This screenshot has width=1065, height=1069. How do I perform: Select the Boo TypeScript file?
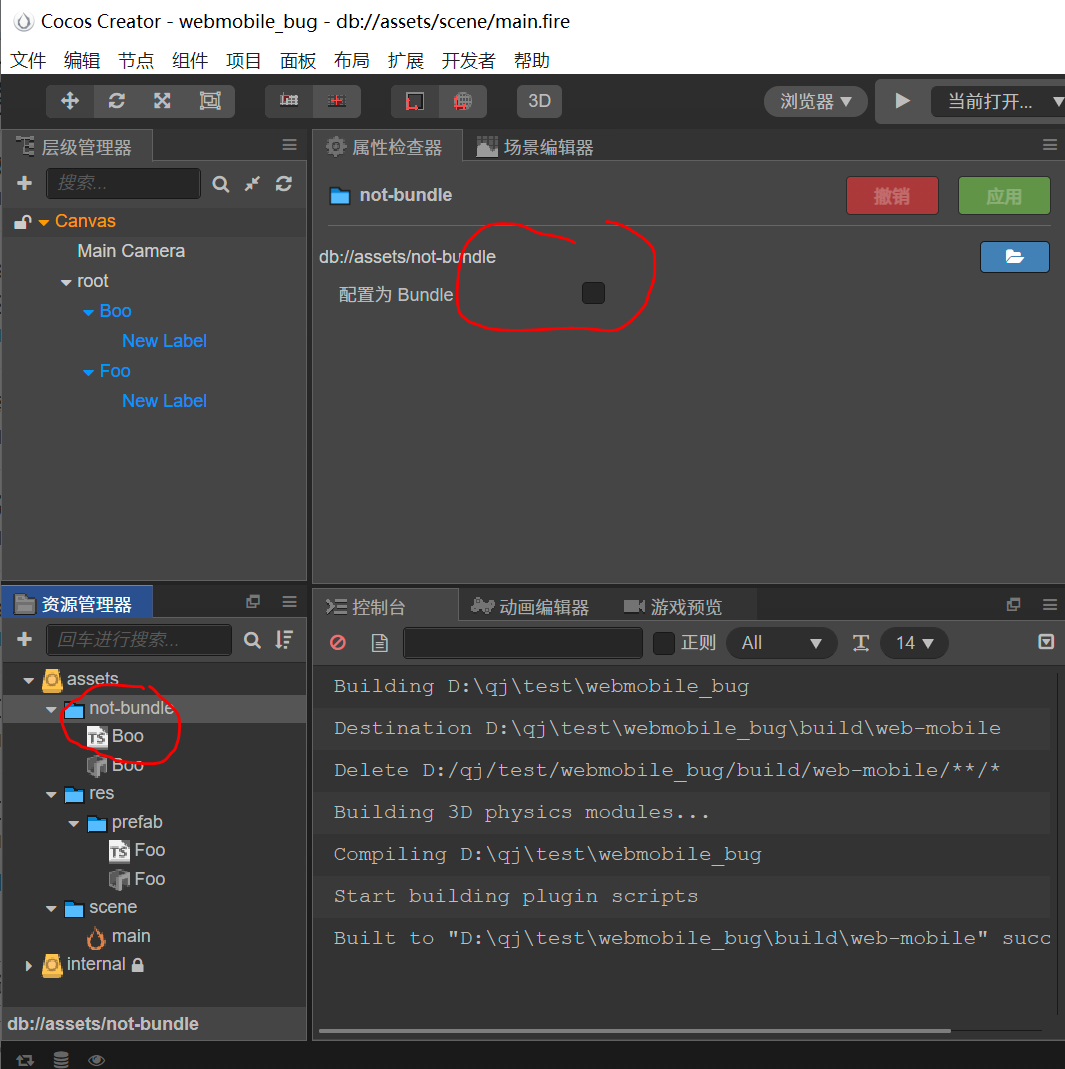tap(116, 736)
